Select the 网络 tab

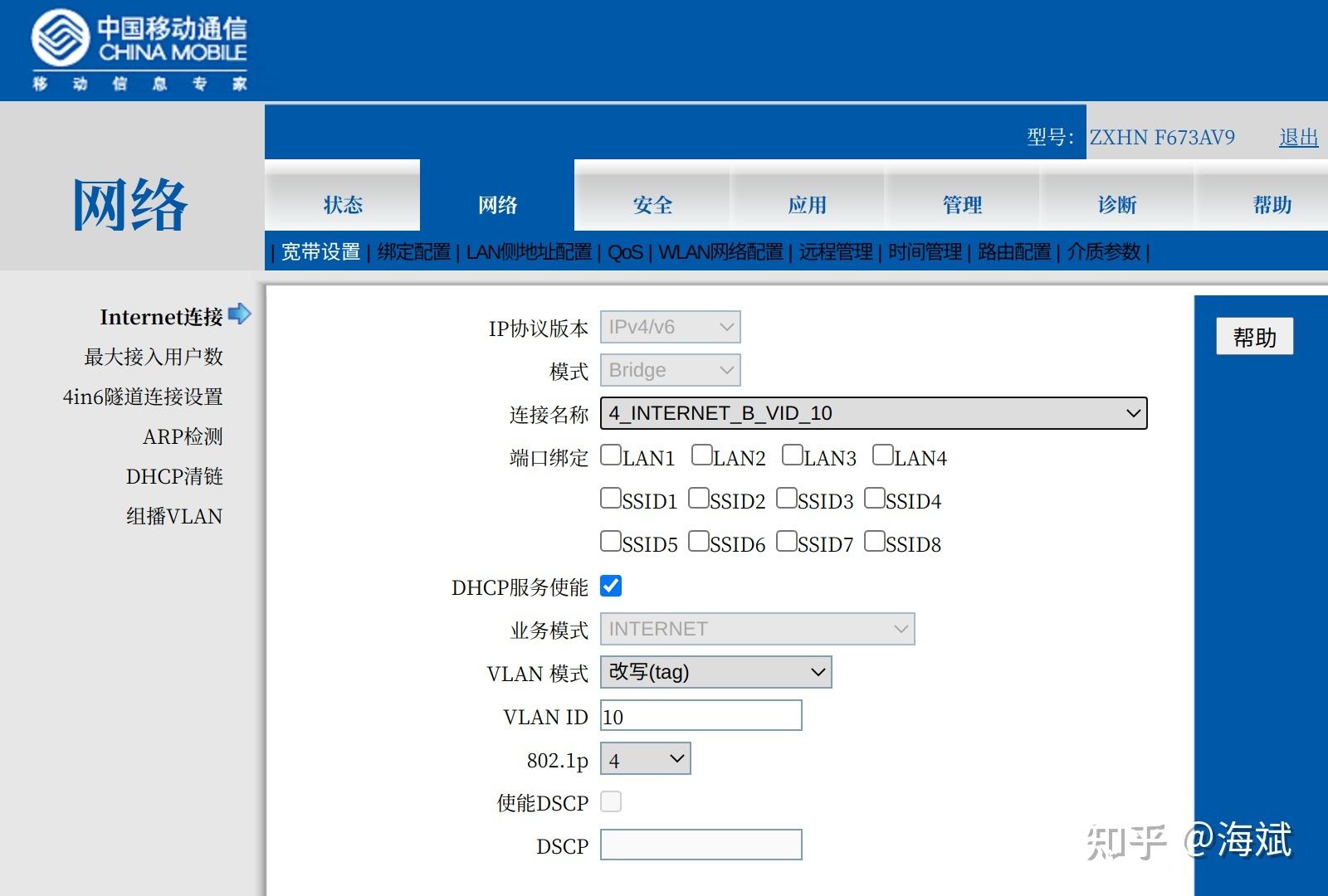click(x=497, y=196)
